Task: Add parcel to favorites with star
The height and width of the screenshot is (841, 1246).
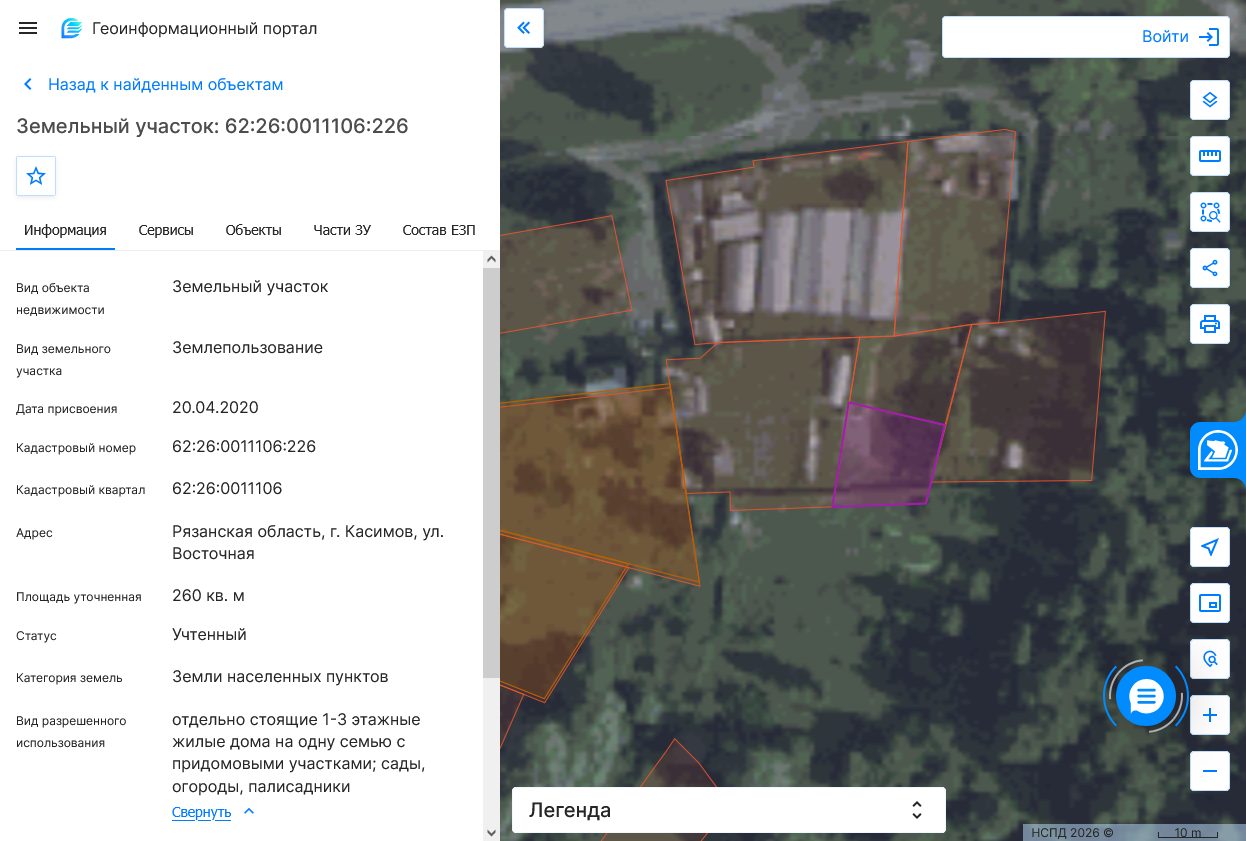Action: coord(36,176)
